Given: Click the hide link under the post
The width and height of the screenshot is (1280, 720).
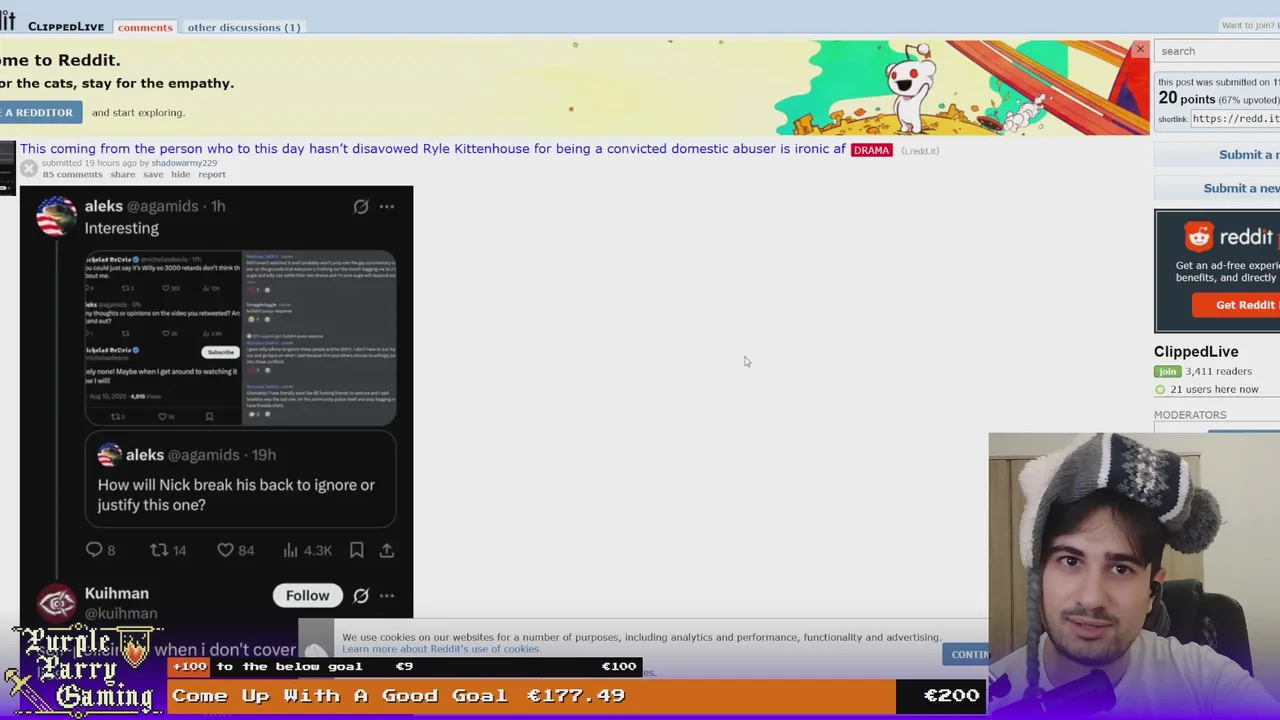Looking at the screenshot, I should coord(180,174).
